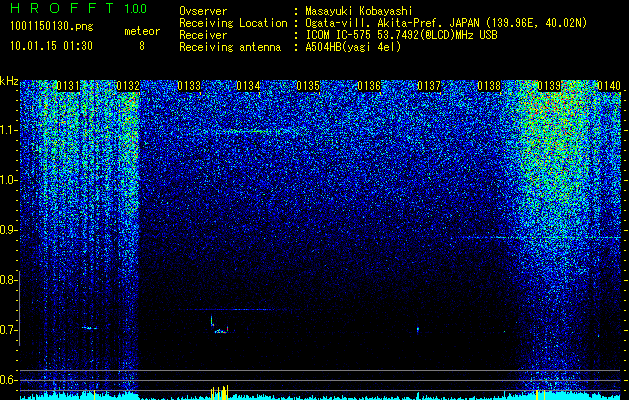Click the date stamp 10.01.15 01:30
The width and height of the screenshot is (629, 400).
tap(51, 46)
